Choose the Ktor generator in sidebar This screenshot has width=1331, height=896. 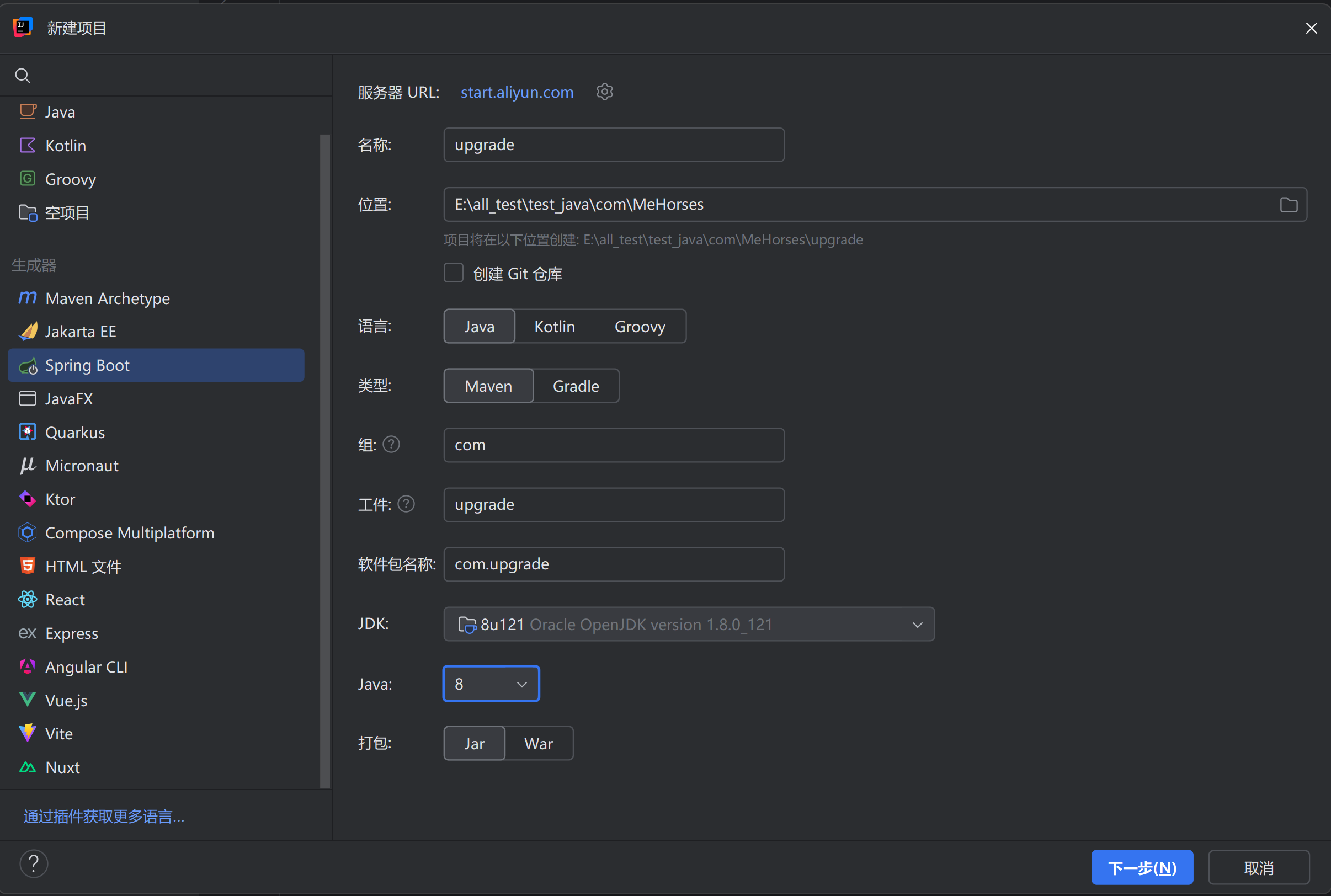pyautogui.click(x=60, y=499)
